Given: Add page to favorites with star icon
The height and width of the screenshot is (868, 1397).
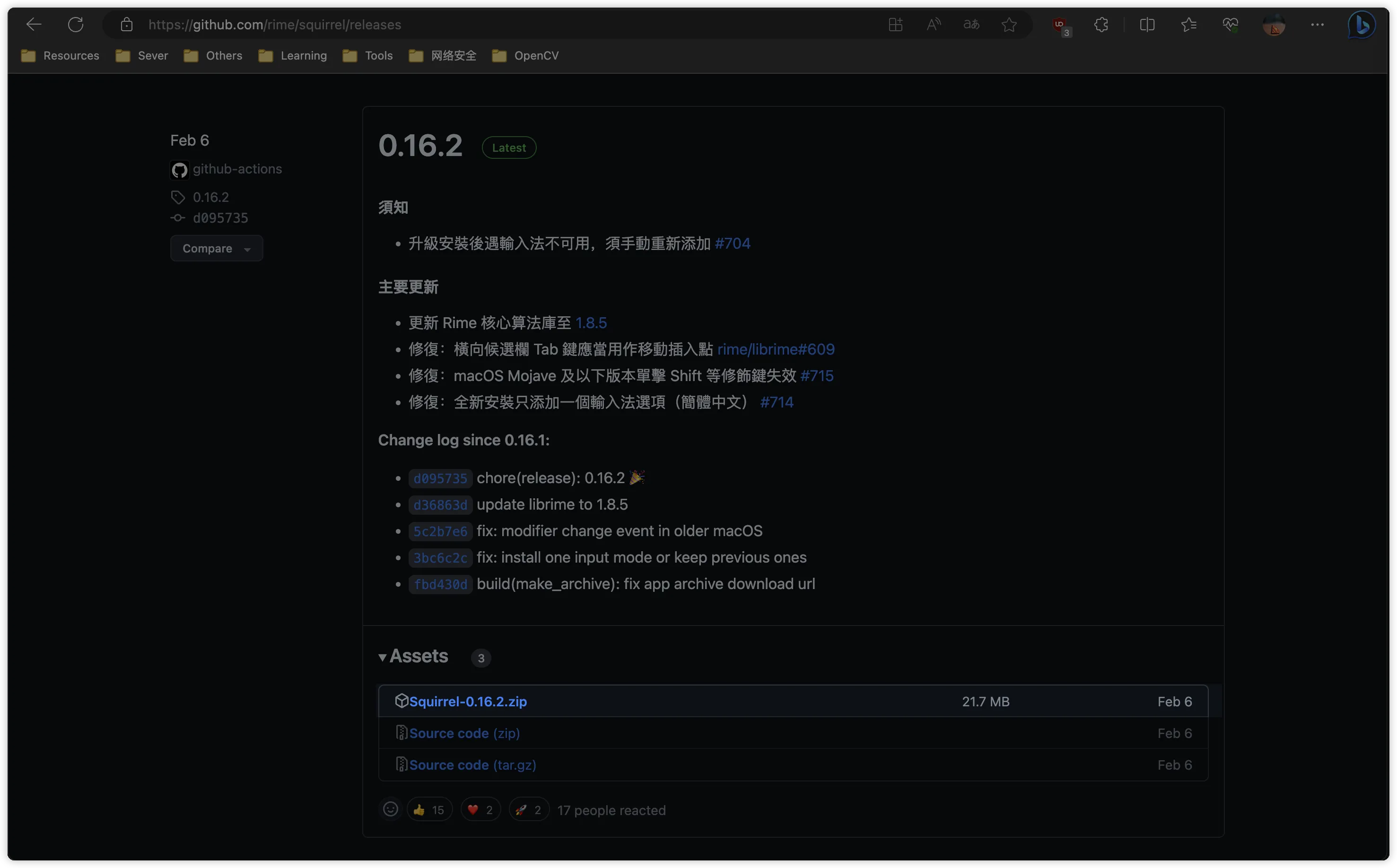Looking at the screenshot, I should 1009,24.
